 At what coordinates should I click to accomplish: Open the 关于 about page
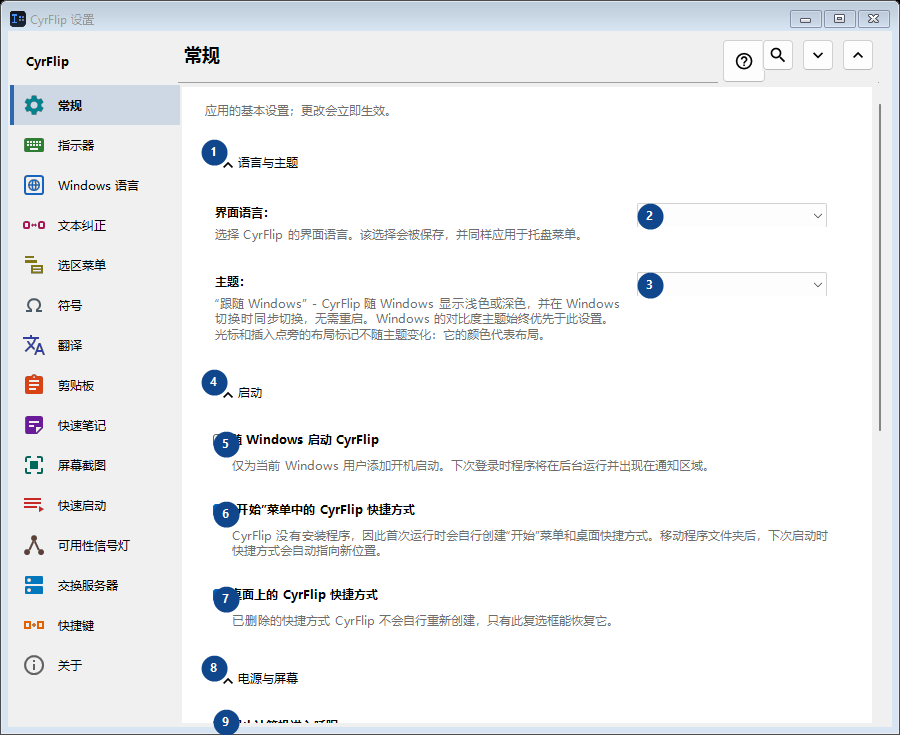(x=95, y=666)
